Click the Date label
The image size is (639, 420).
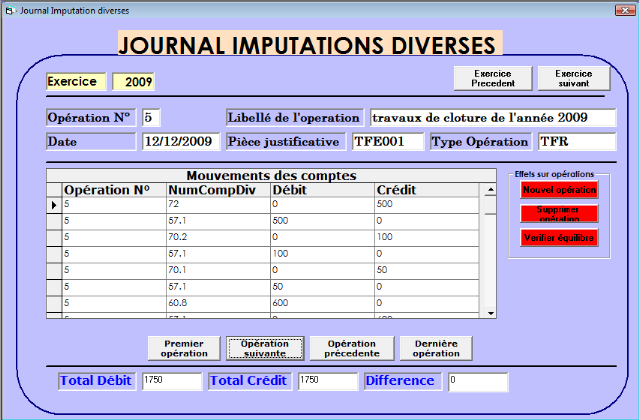pos(91,142)
